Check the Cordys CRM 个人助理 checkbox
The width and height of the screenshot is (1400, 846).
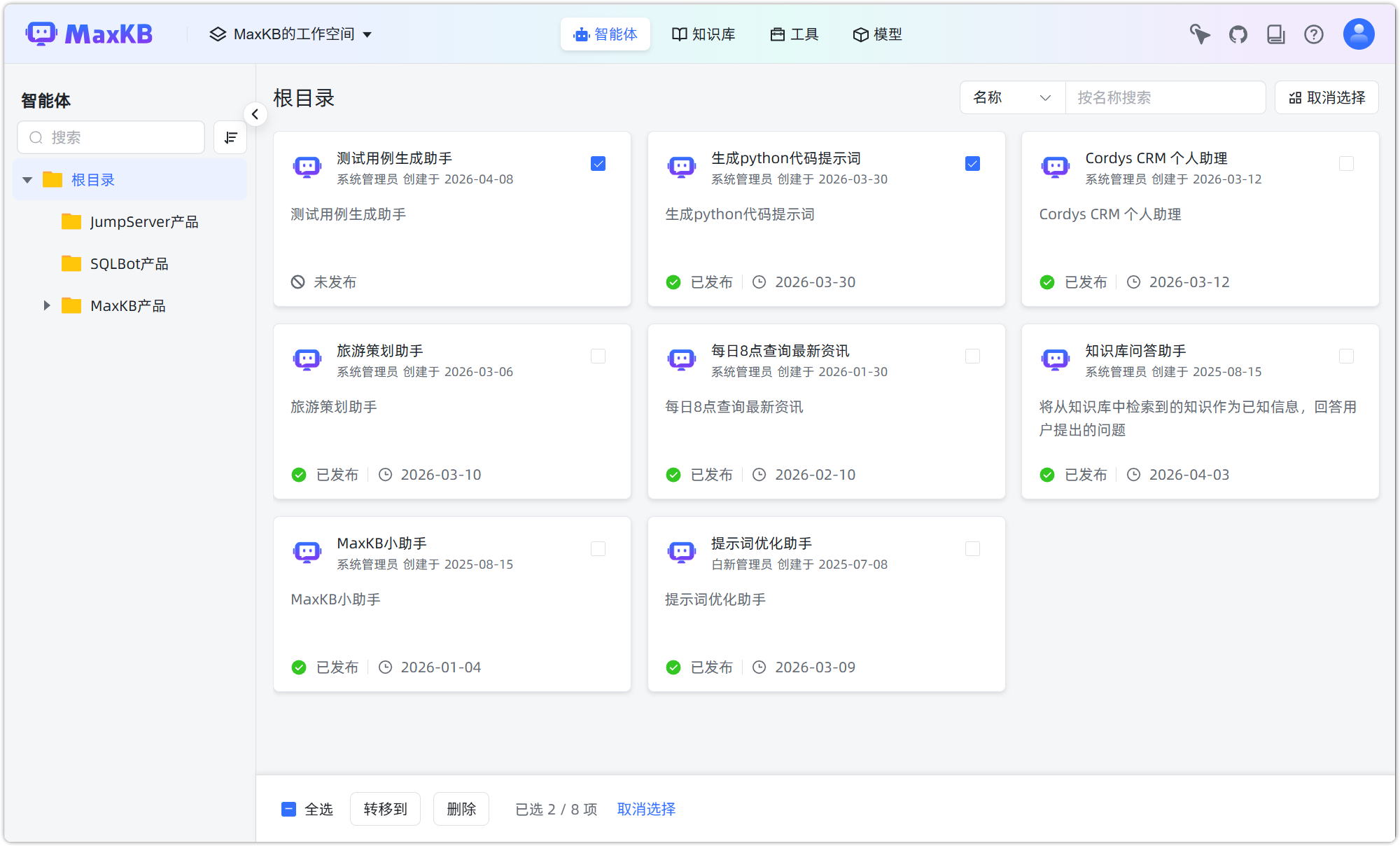click(x=1346, y=163)
